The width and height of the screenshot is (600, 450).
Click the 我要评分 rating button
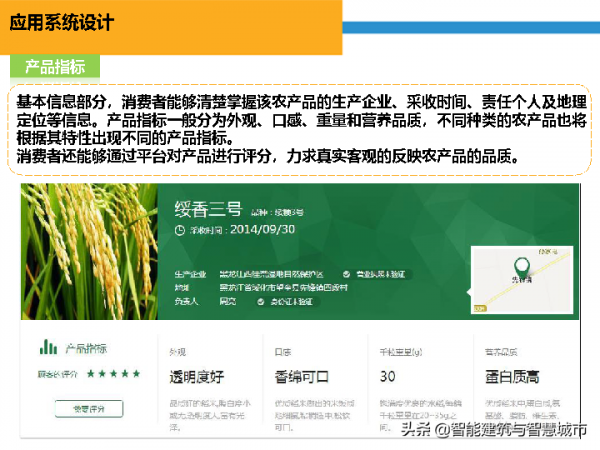tap(89, 409)
